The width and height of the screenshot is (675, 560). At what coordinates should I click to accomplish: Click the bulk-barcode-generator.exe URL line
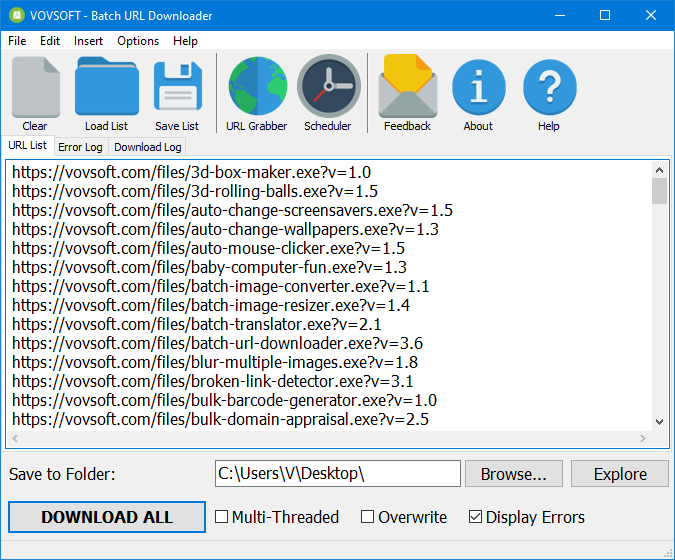[224, 400]
